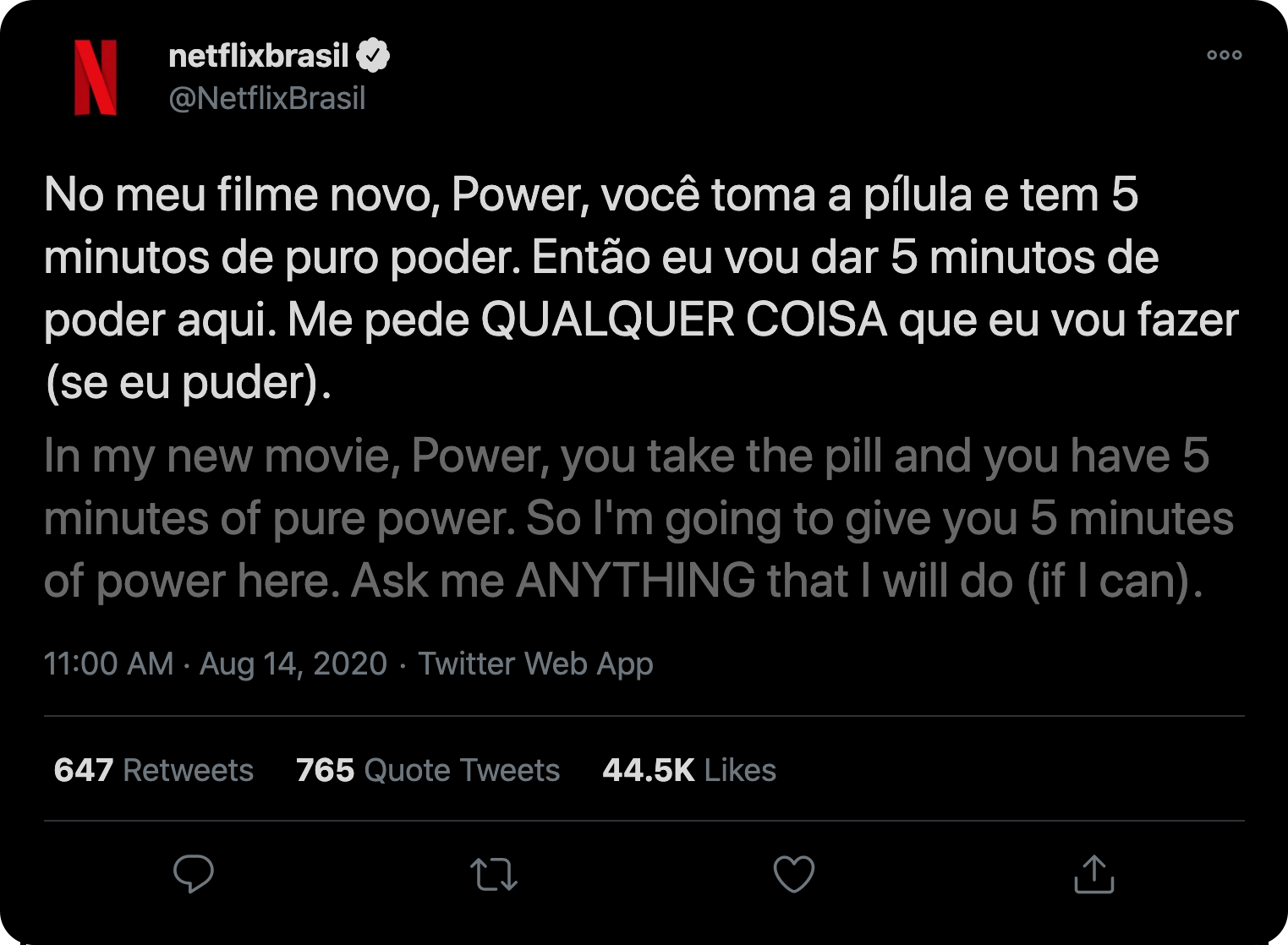Image resolution: width=1288 pixels, height=945 pixels.
Task: View the 647 Retweets list
Action: click(154, 770)
